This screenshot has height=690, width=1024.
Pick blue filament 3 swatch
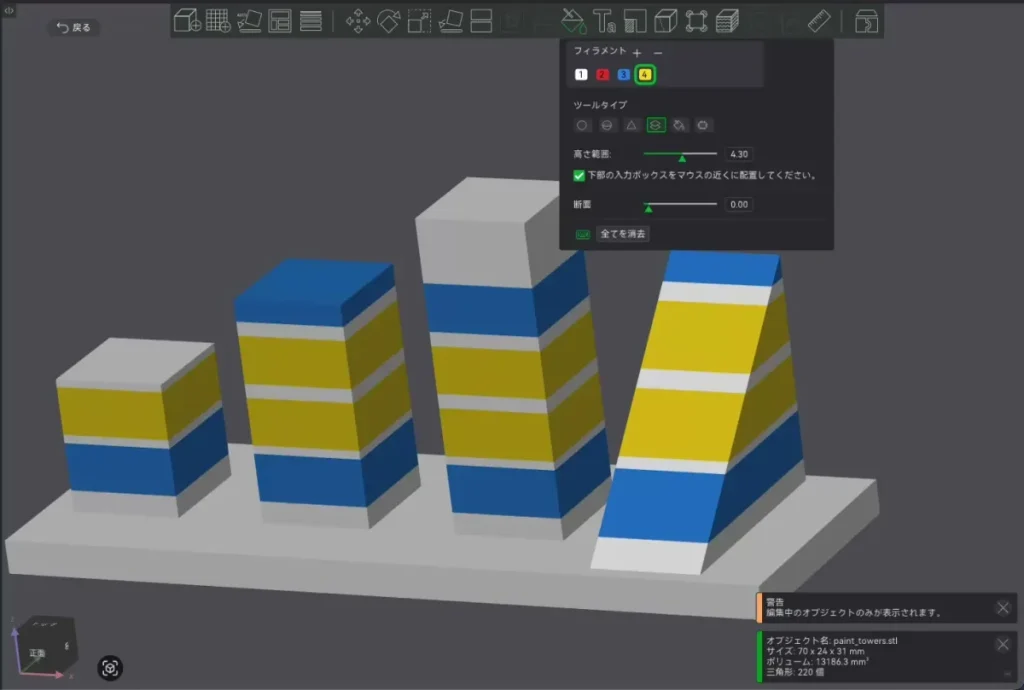(x=624, y=74)
